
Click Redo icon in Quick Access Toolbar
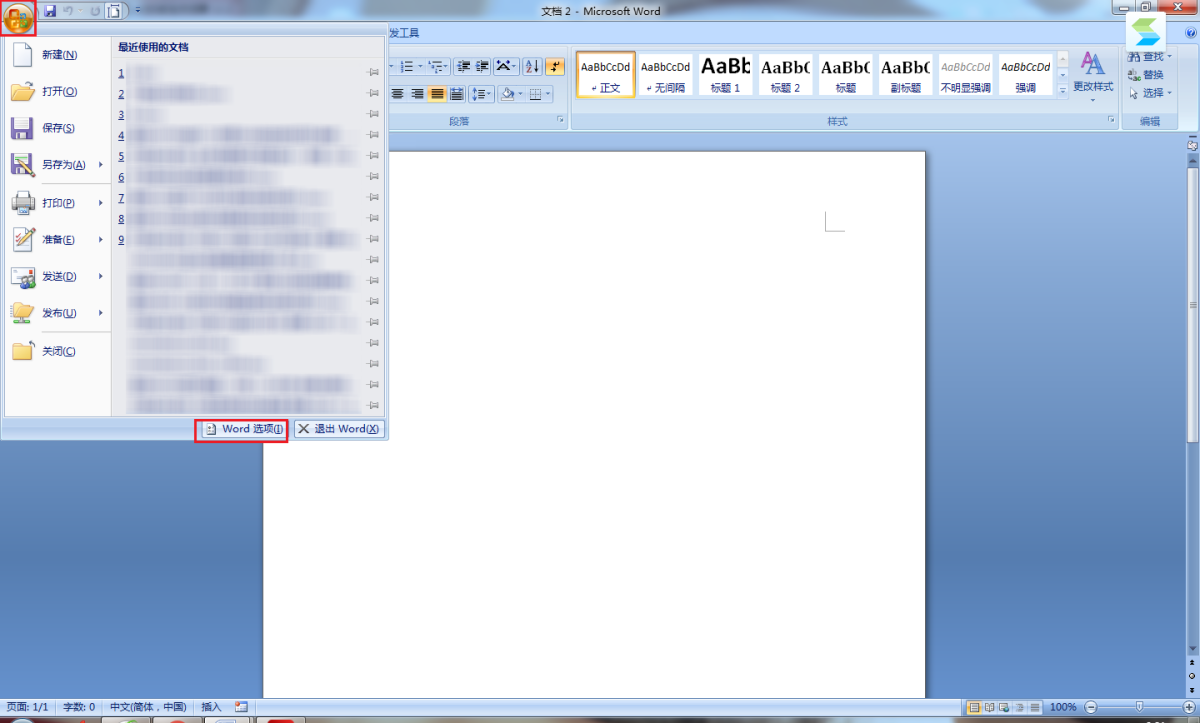tap(94, 11)
